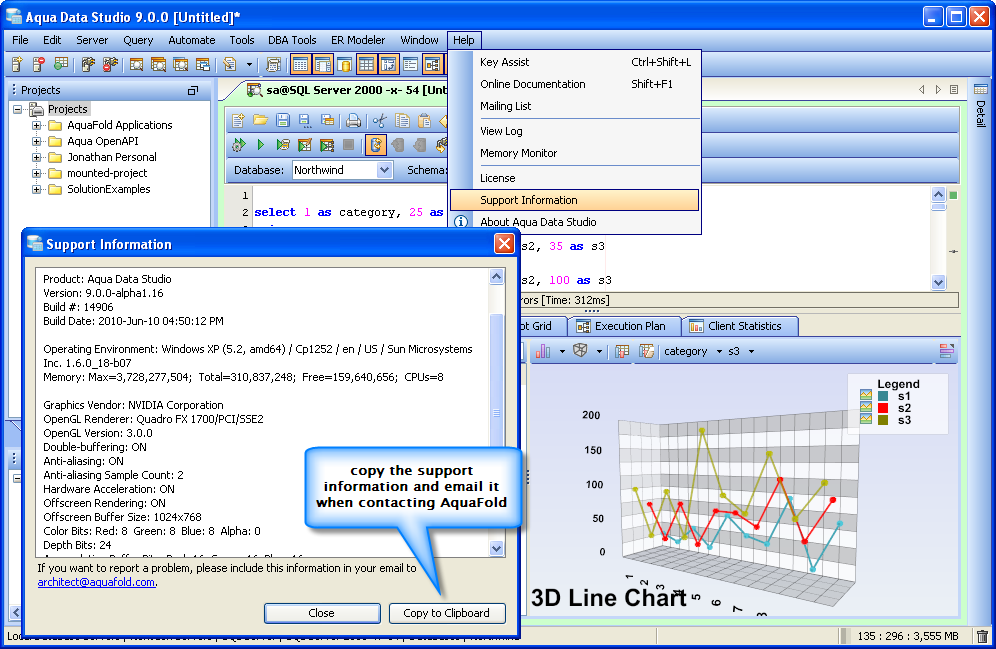Click the info icon beside About Aqua Data Studio
This screenshot has height=649, width=996.
click(x=461, y=222)
